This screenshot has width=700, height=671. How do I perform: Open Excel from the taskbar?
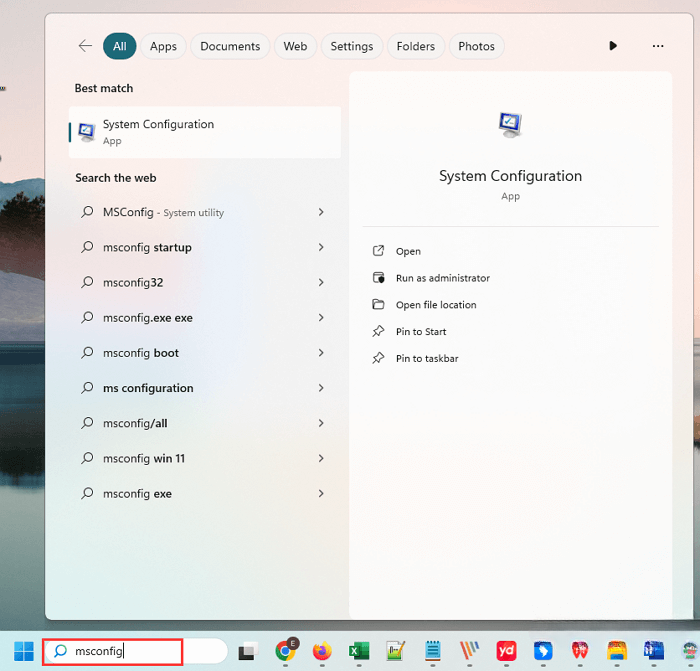coord(359,651)
